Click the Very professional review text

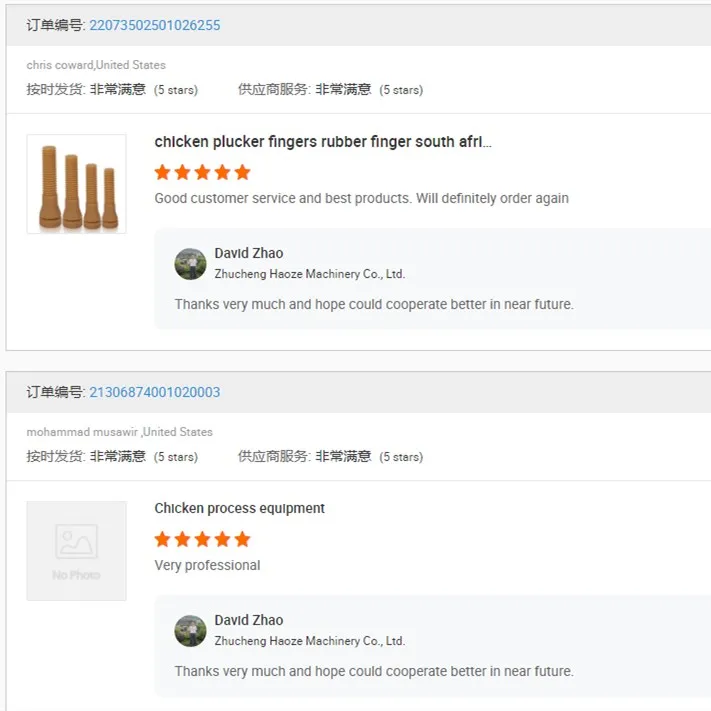[207, 565]
